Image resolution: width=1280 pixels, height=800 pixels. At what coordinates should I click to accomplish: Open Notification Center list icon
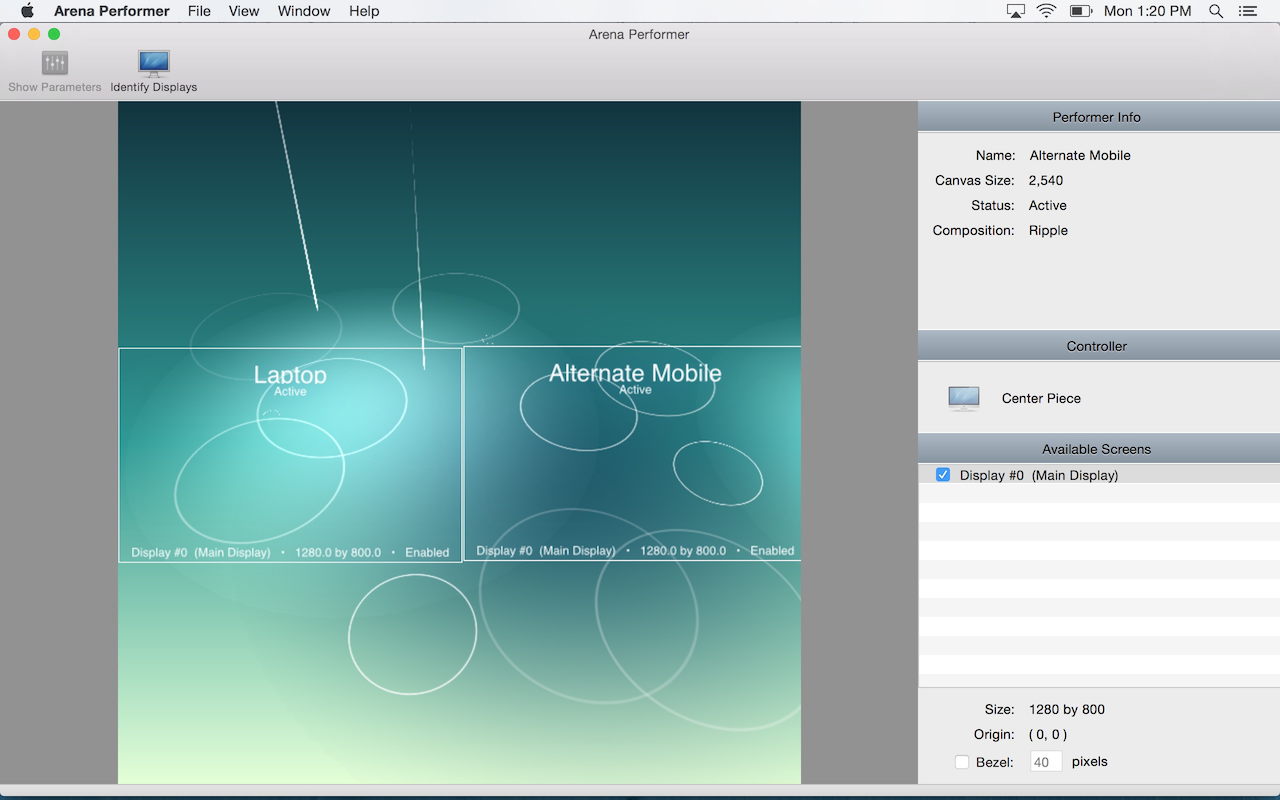(x=1247, y=11)
